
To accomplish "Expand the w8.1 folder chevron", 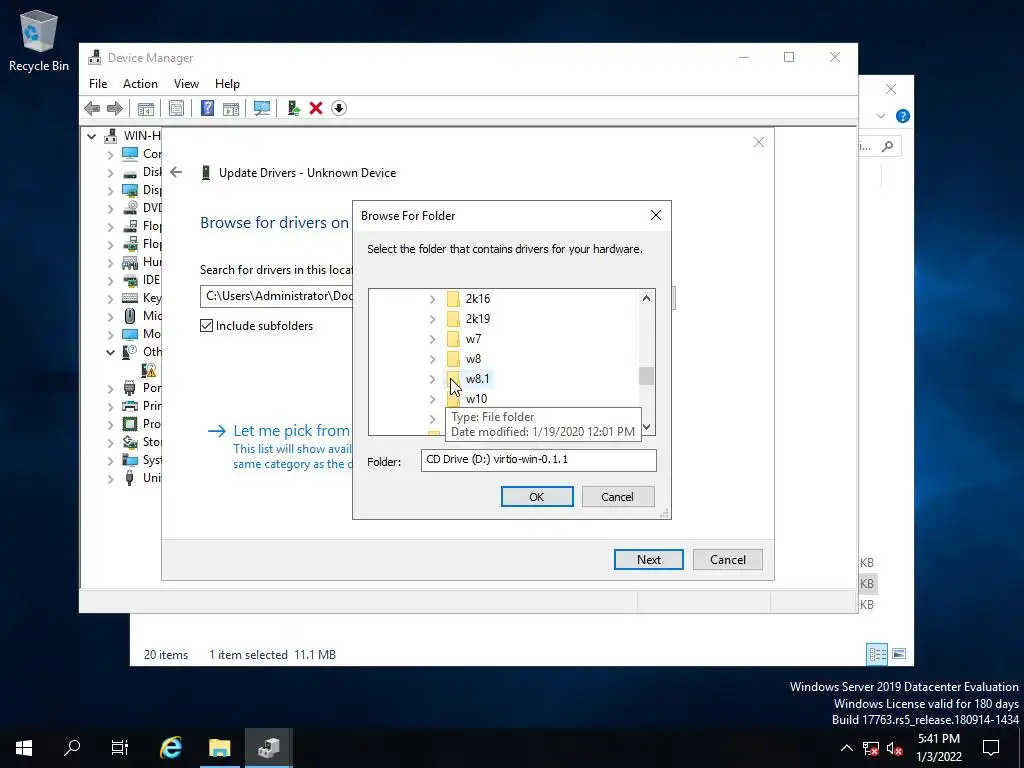I will pyautogui.click(x=432, y=379).
